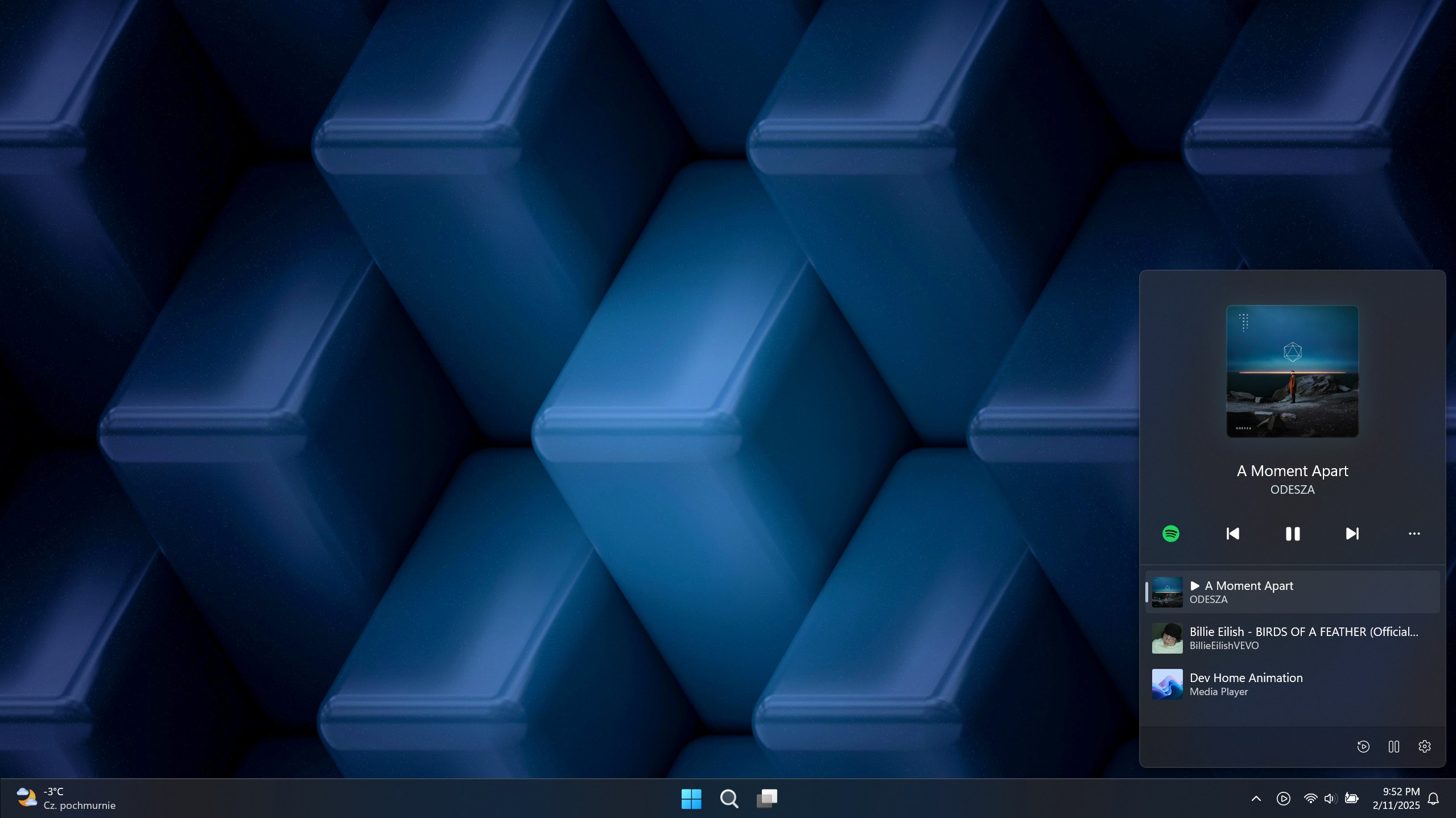Expand the hidden system tray icons chevron
This screenshot has height=818, width=1456.
(x=1256, y=799)
